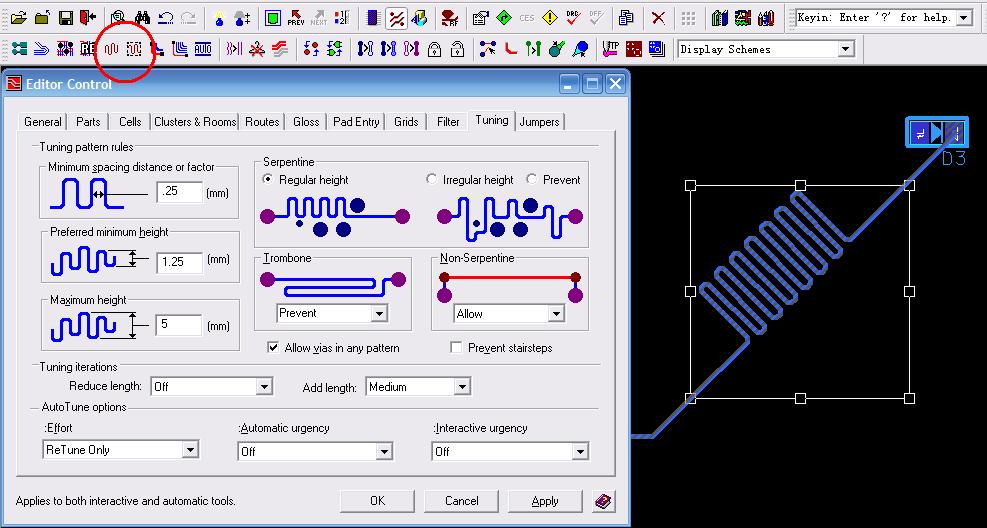The height and width of the screenshot is (528, 987).
Task: Click the PREV red arrow icon
Action: click(x=296, y=18)
